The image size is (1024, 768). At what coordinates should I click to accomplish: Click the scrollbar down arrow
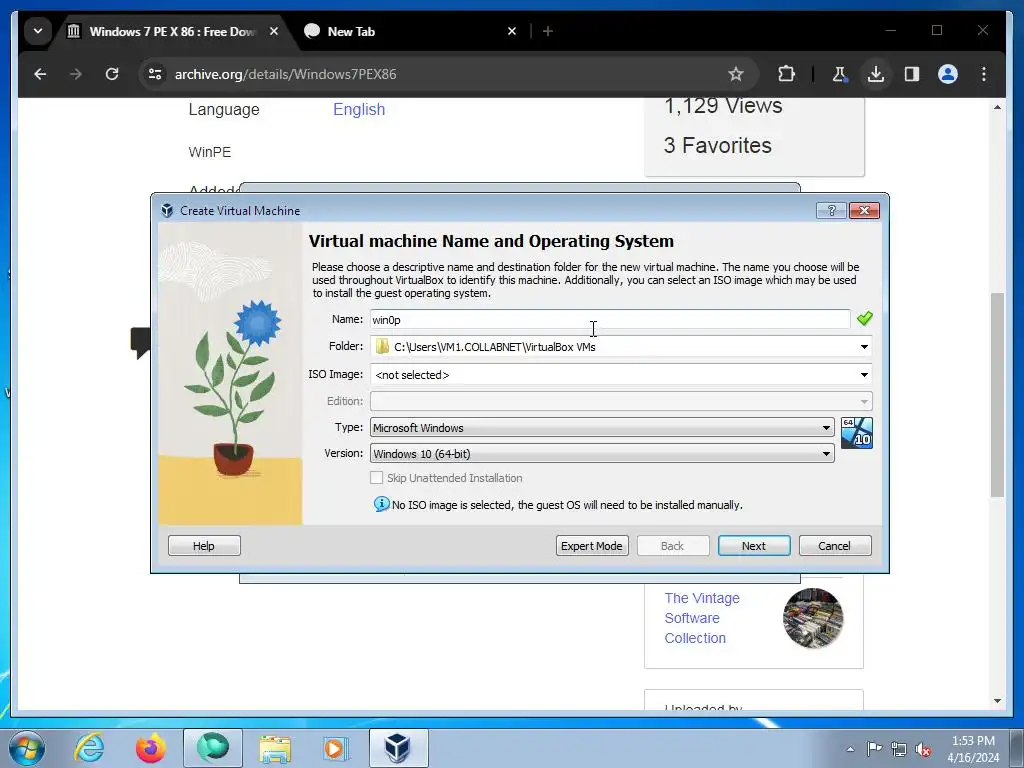click(997, 701)
